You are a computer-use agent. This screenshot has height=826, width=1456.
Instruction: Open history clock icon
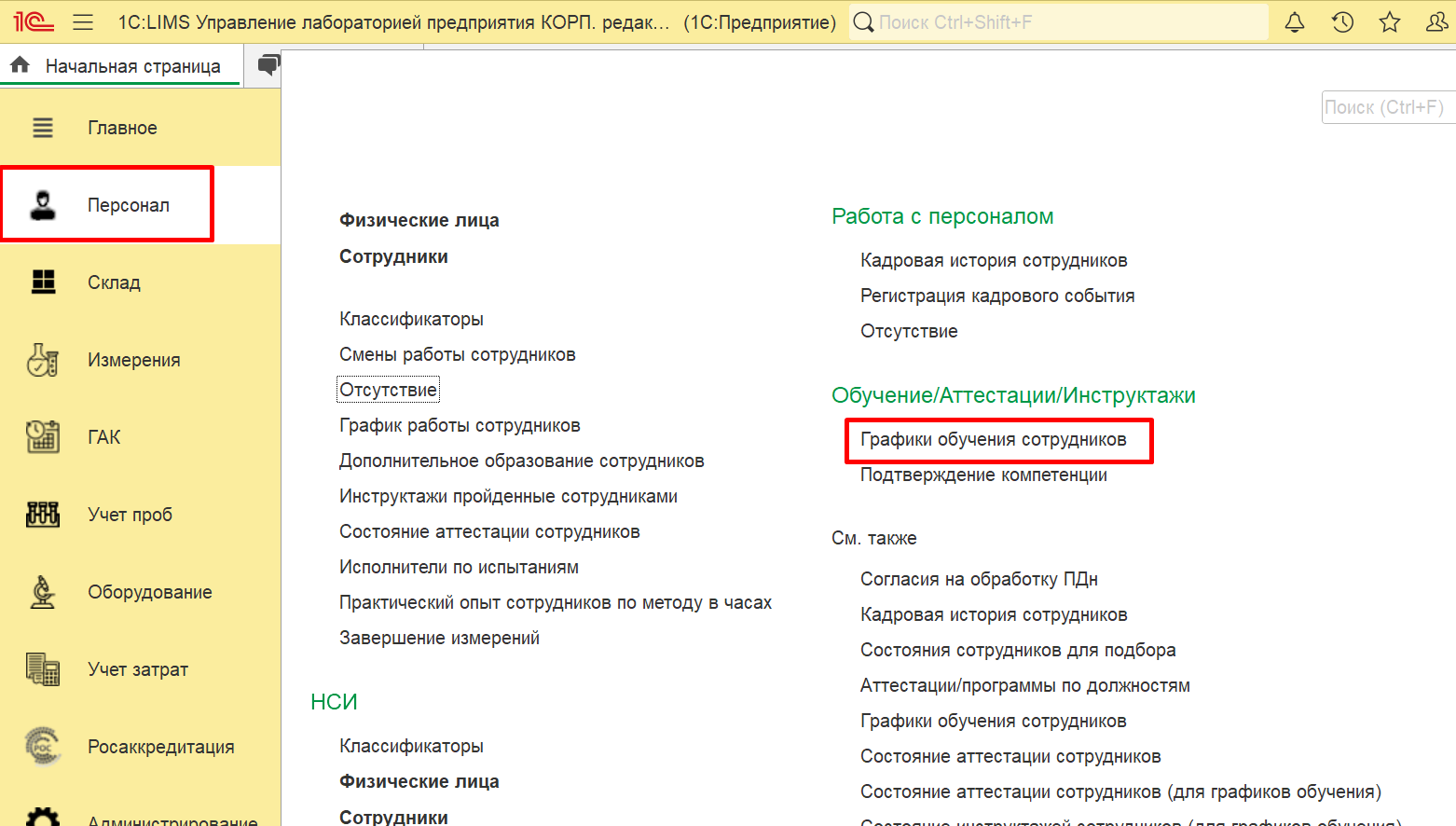[x=1342, y=21]
